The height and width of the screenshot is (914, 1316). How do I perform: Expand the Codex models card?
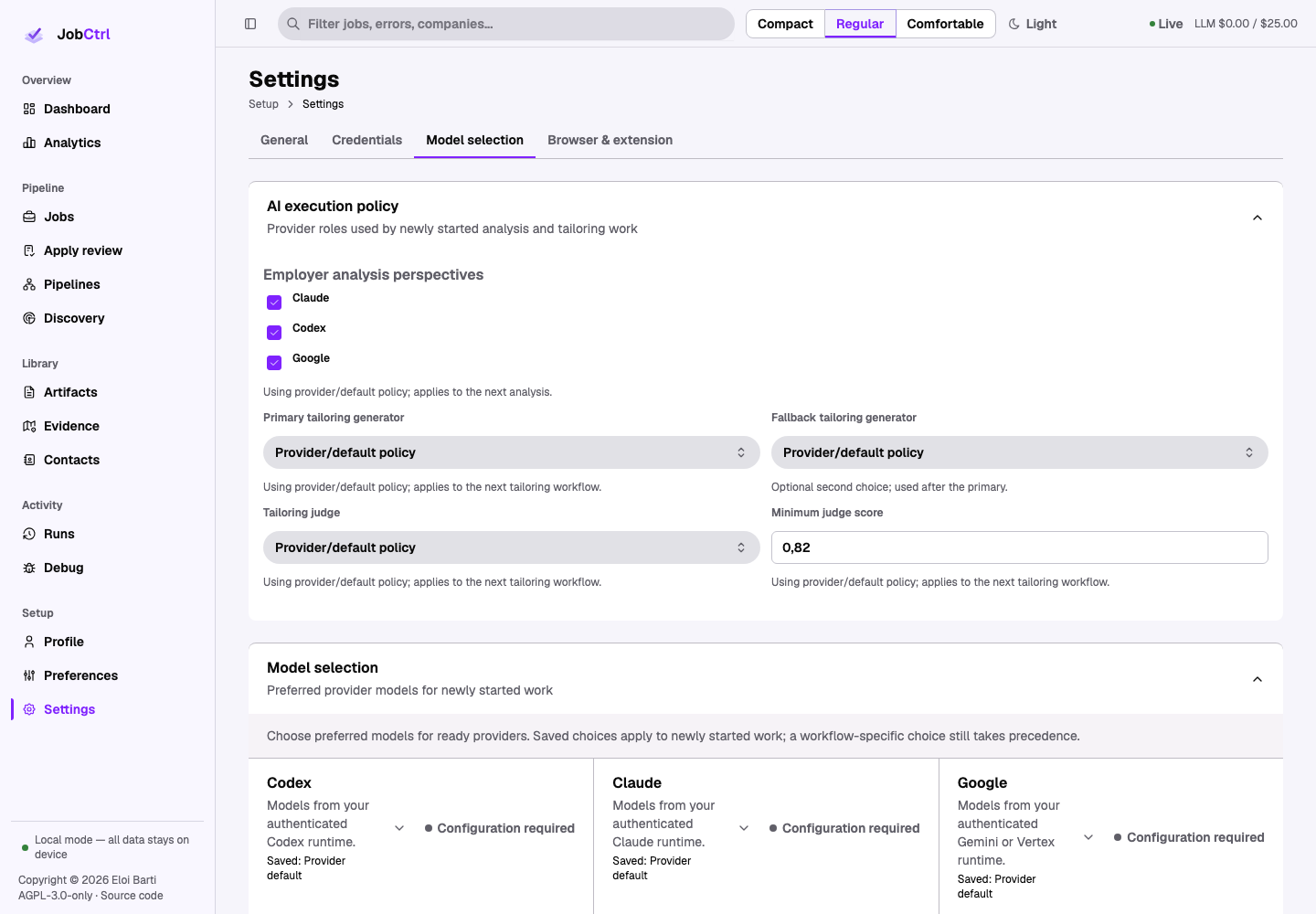pos(399,828)
